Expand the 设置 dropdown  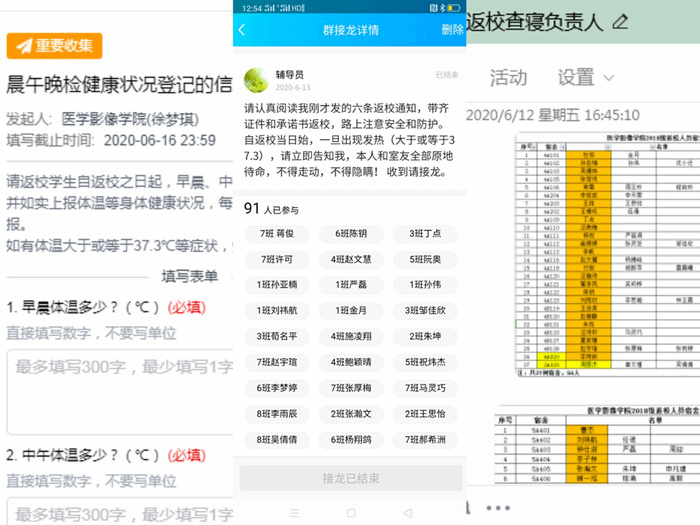tap(586, 77)
